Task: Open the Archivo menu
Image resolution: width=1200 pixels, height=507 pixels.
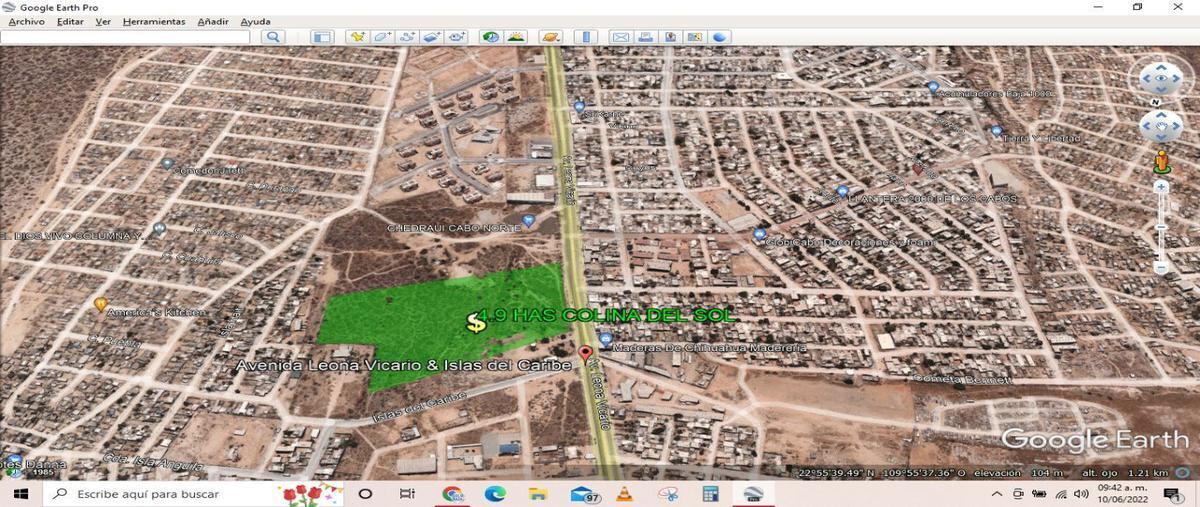Action: [x=26, y=21]
